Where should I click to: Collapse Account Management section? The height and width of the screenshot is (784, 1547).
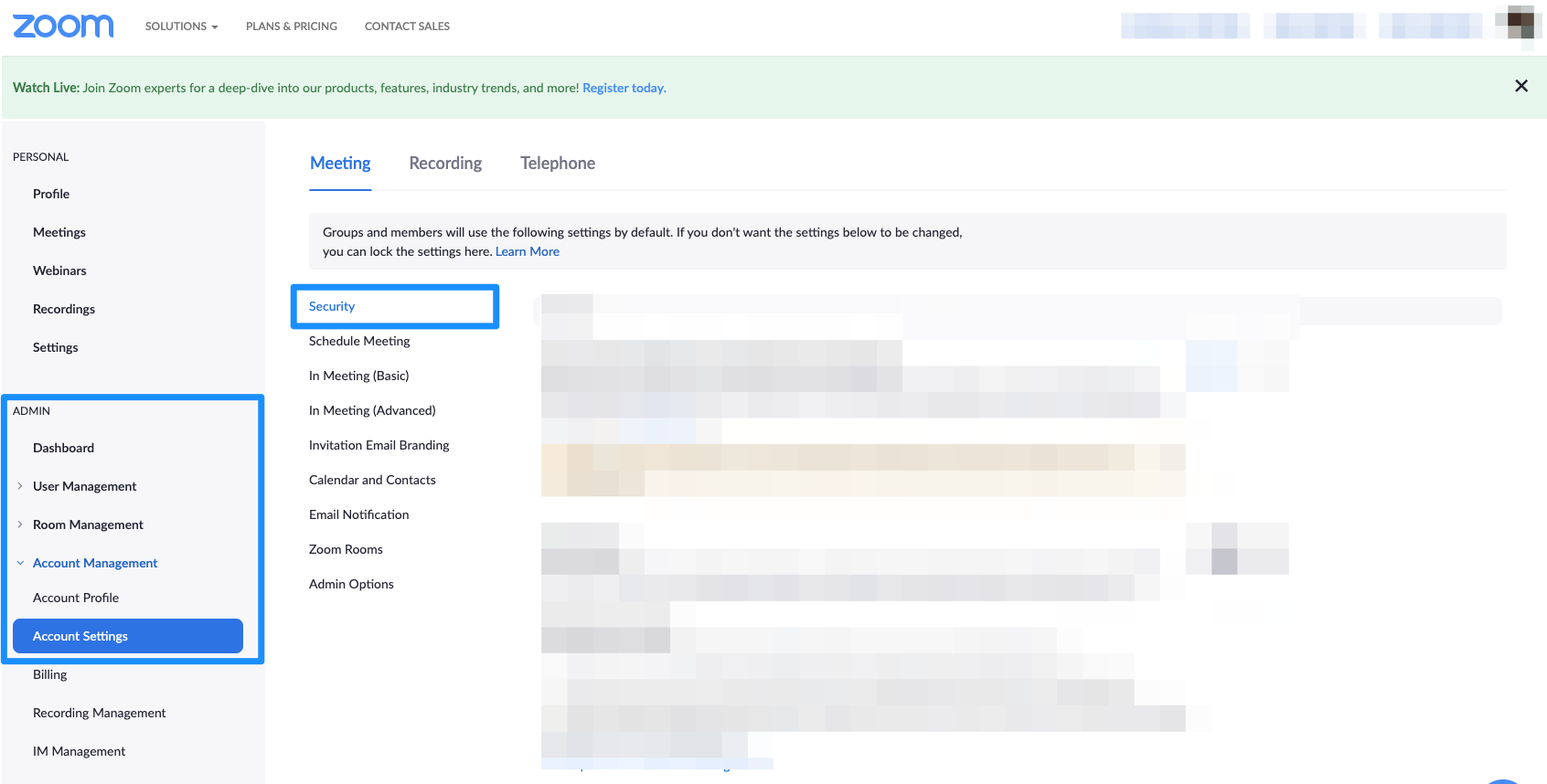[x=20, y=563]
